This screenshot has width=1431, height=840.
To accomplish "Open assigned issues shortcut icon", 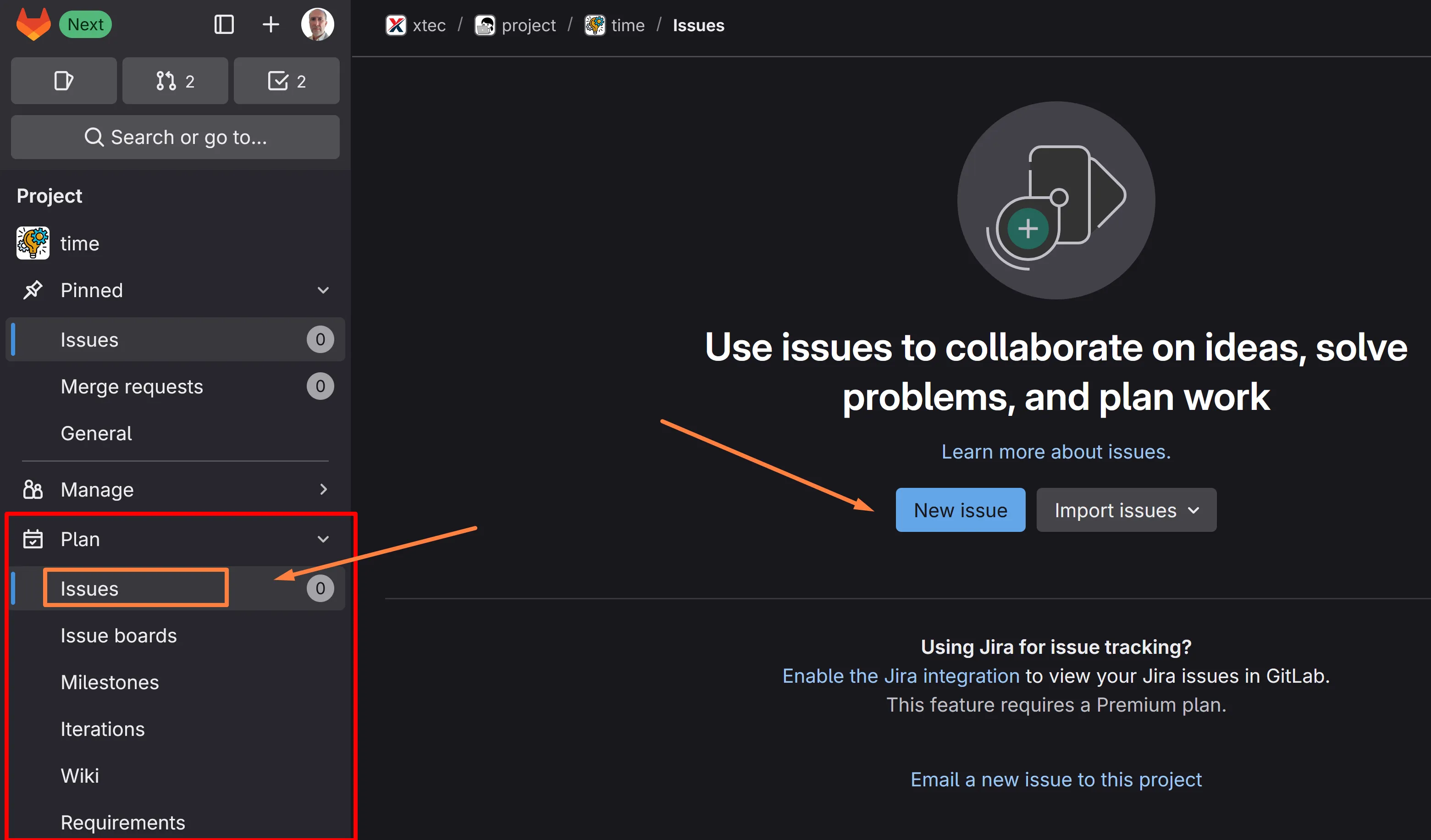I will 64,81.
